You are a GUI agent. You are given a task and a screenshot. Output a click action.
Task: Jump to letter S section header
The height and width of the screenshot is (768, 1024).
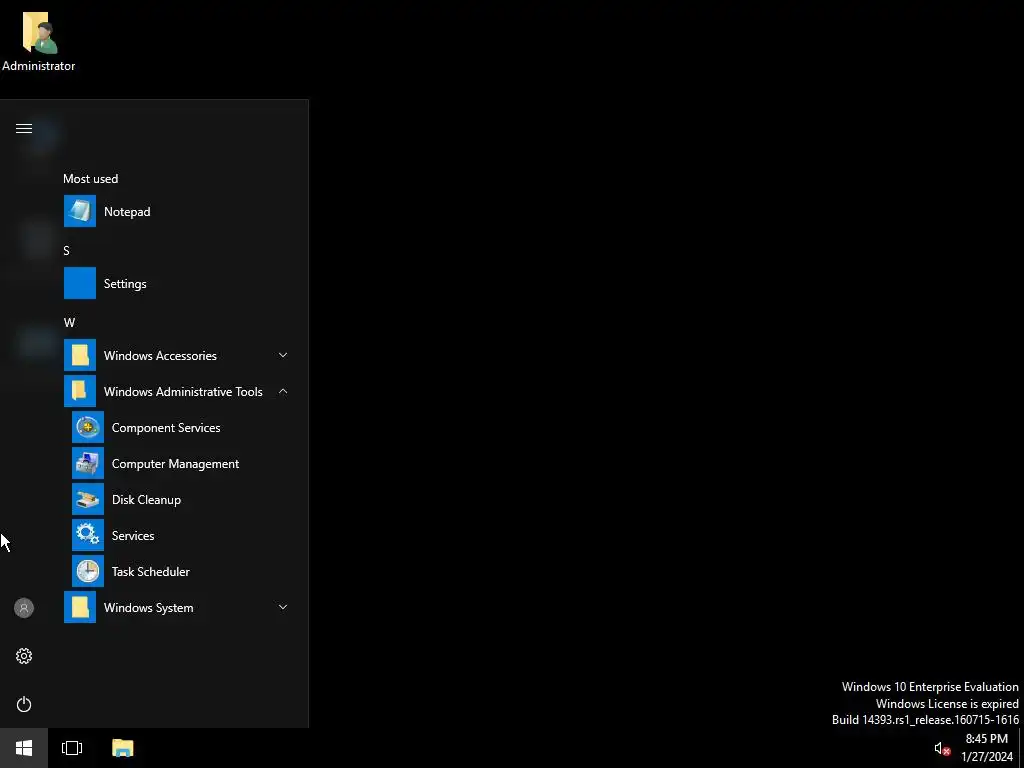point(66,250)
